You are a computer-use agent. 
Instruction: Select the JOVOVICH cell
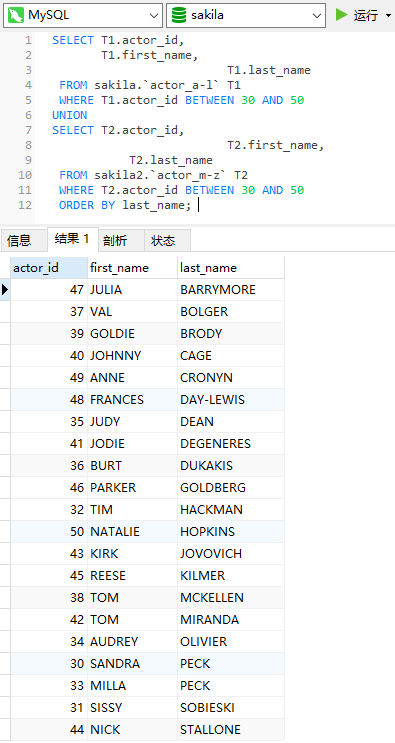tap(231, 553)
